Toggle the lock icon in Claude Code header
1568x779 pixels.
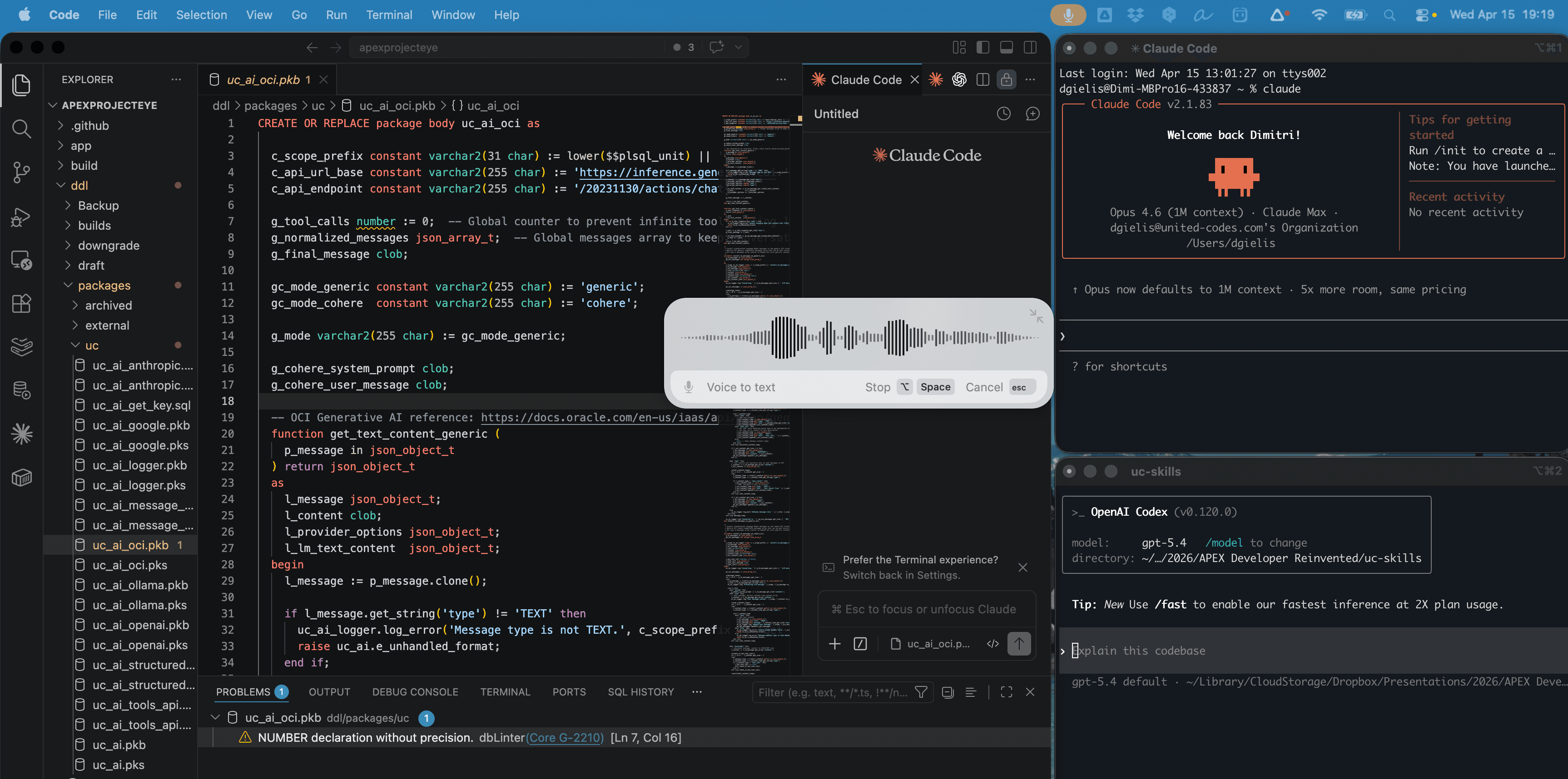pos(1006,79)
